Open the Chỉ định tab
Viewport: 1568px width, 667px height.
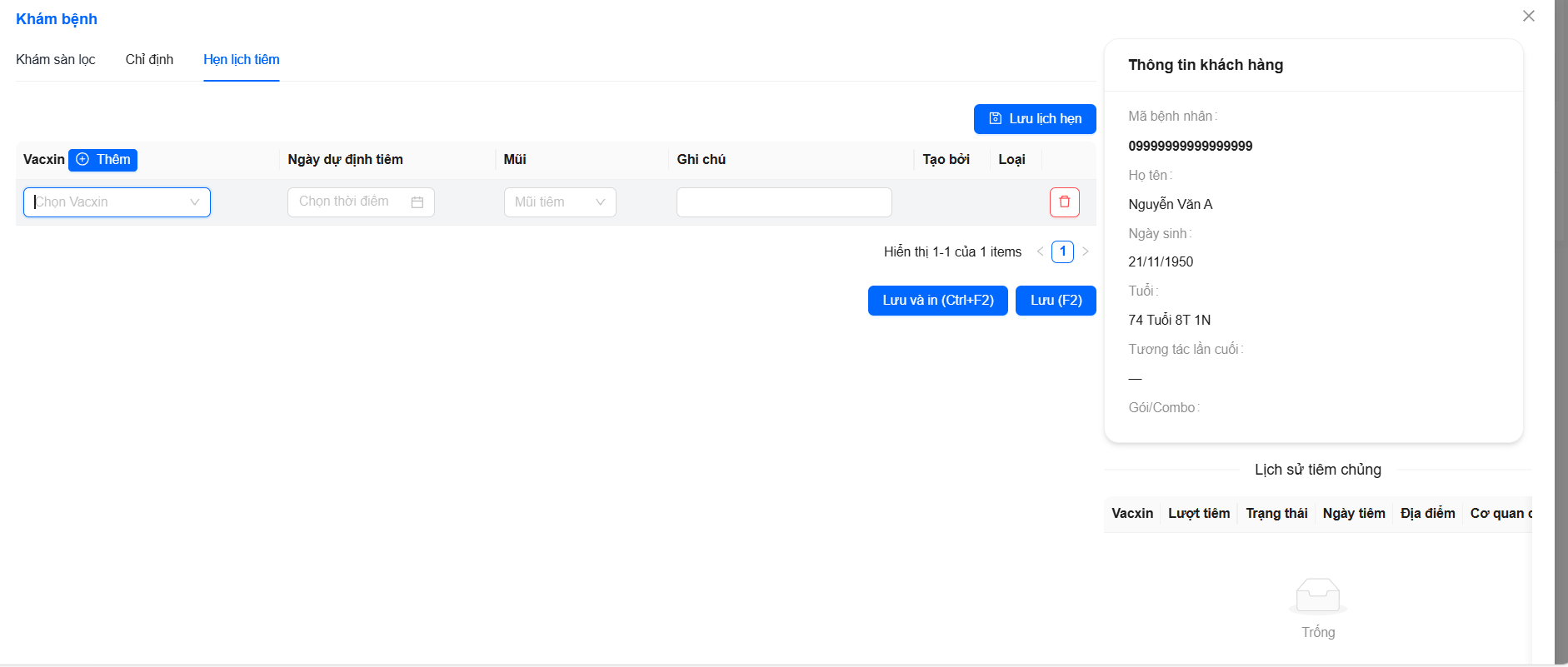tap(149, 60)
